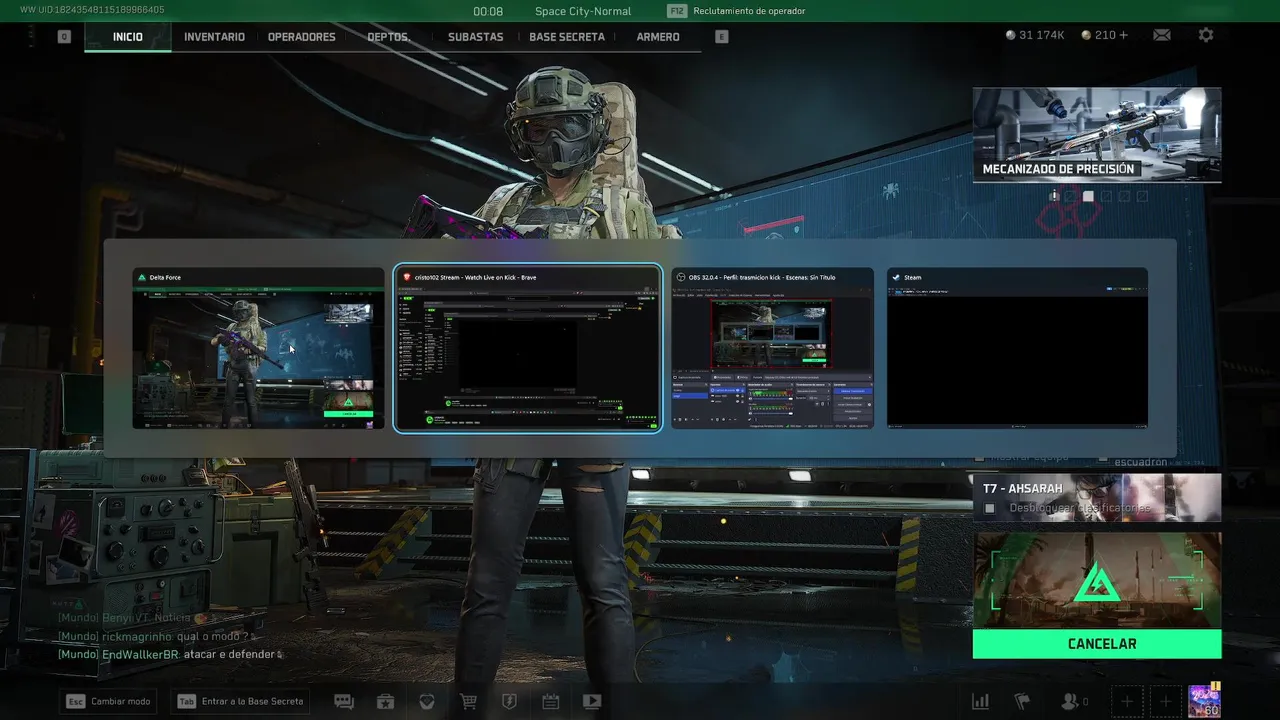This screenshot has width=1280, height=720.
Task: Select the highlighted third banner pagination dot
Action: (1089, 196)
